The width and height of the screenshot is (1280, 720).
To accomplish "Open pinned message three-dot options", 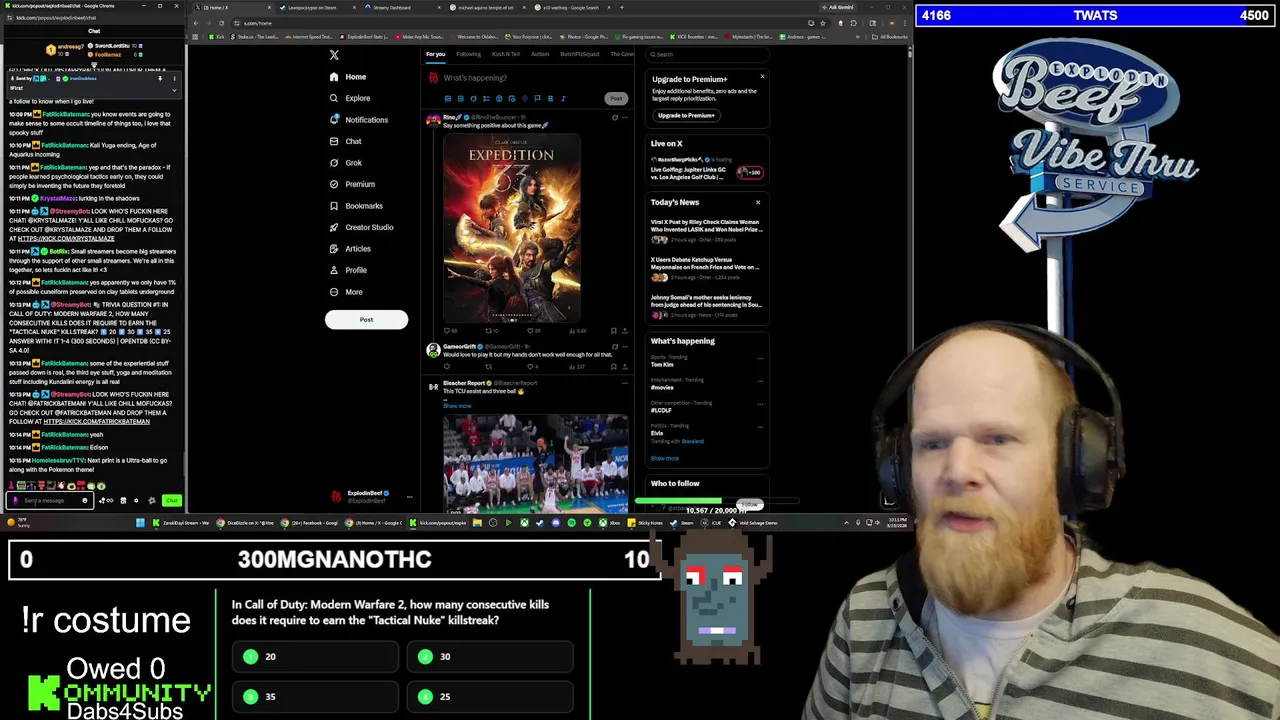I will pyautogui.click(x=174, y=78).
